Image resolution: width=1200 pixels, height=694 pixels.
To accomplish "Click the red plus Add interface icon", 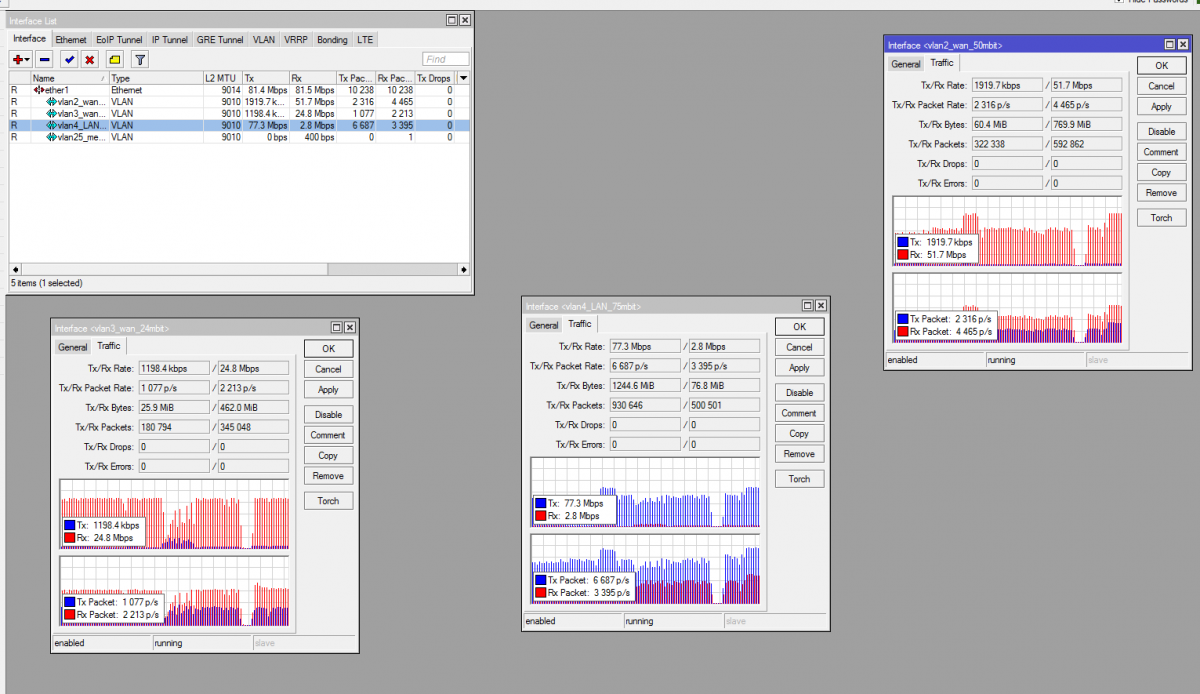I will click(20, 60).
